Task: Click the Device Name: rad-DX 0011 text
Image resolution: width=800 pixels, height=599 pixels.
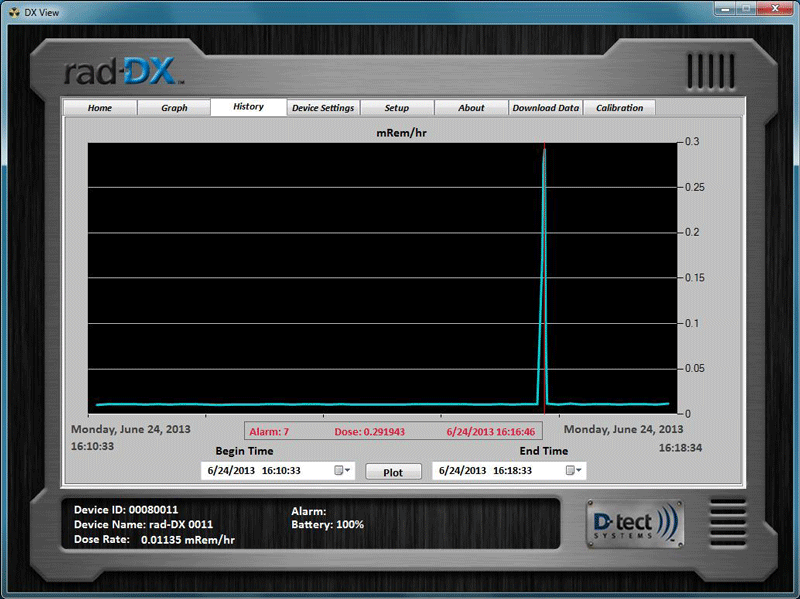Action: point(143,525)
